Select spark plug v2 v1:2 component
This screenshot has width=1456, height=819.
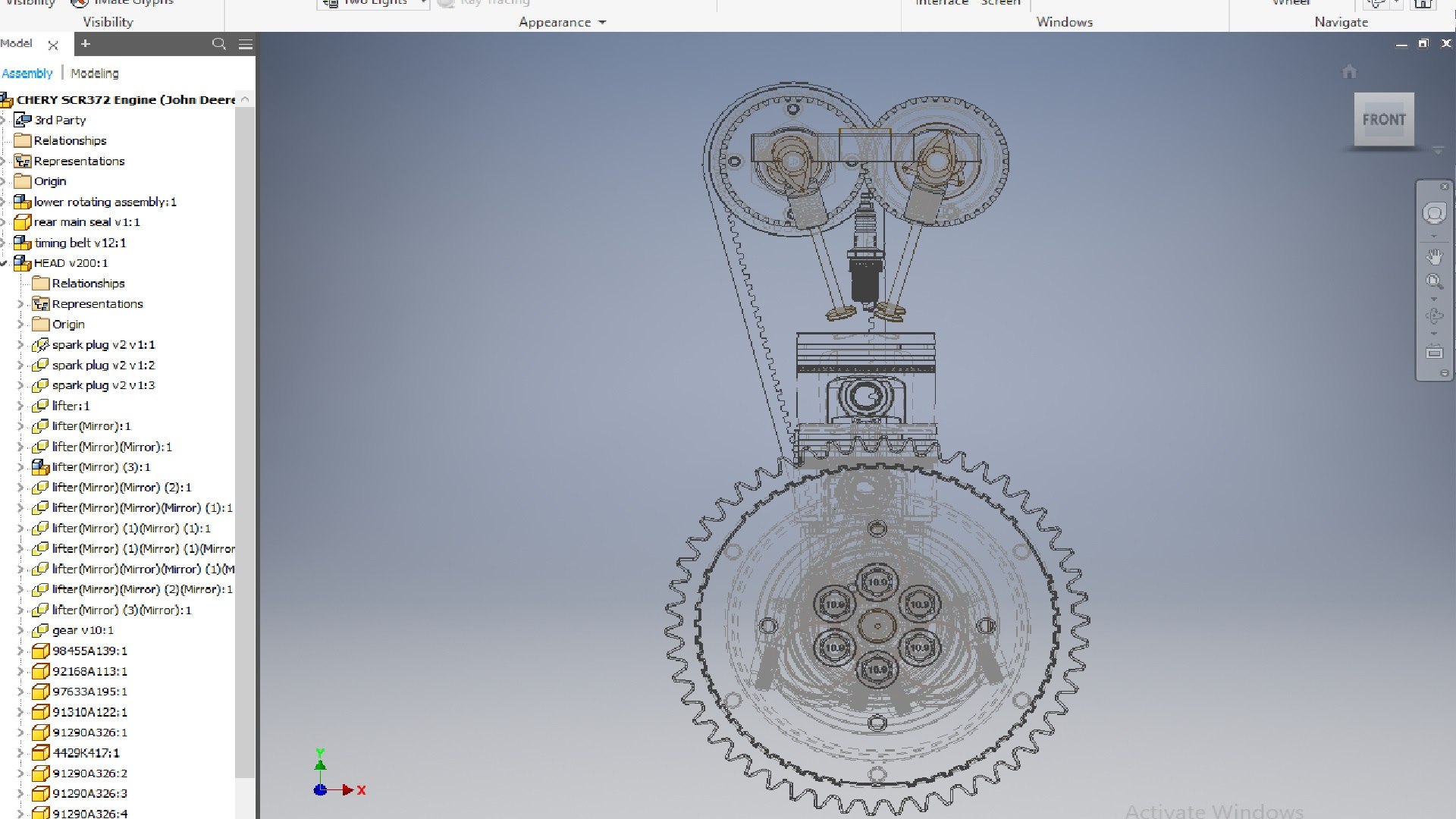103,365
